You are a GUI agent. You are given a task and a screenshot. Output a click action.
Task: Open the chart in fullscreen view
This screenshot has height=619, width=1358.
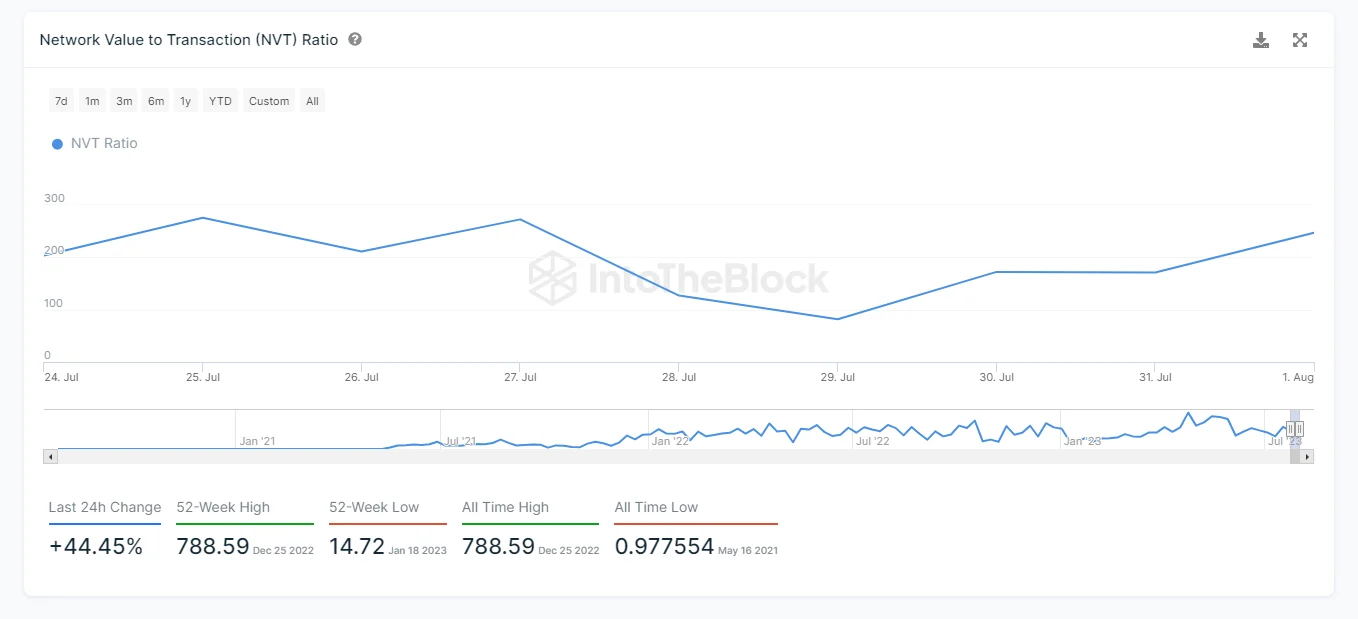tap(1300, 40)
